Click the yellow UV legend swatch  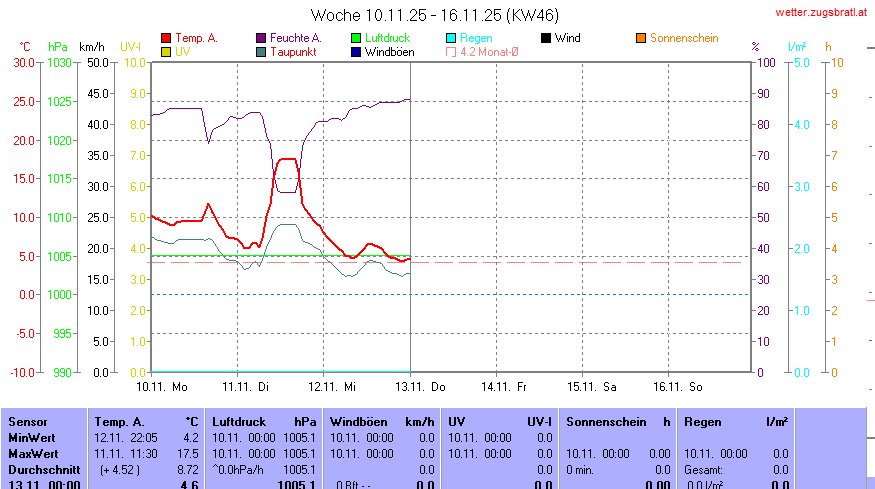pyautogui.click(x=166, y=51)
